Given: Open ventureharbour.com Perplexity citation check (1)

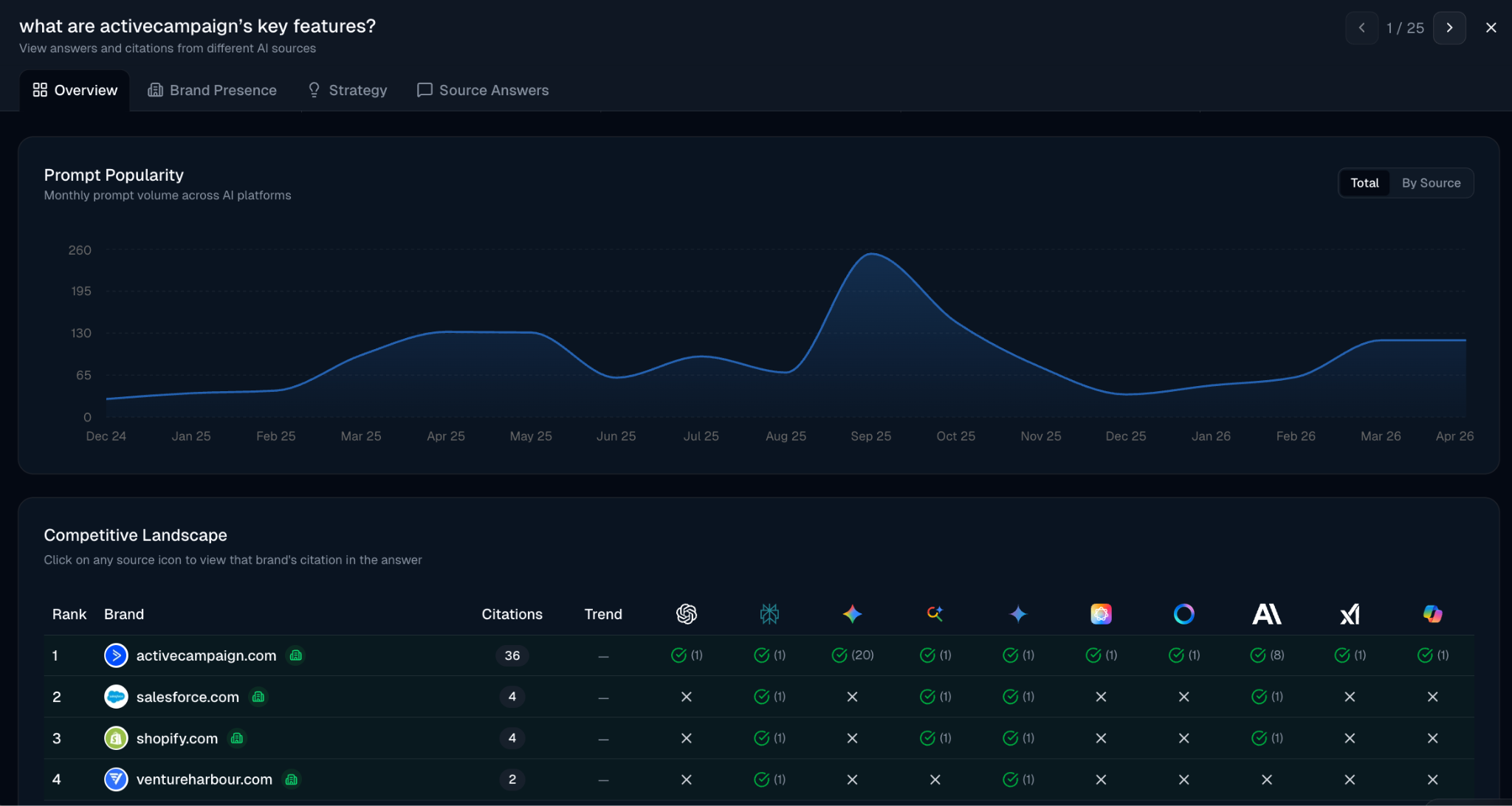Looking at the screenshot, I should tap(769, 779).
